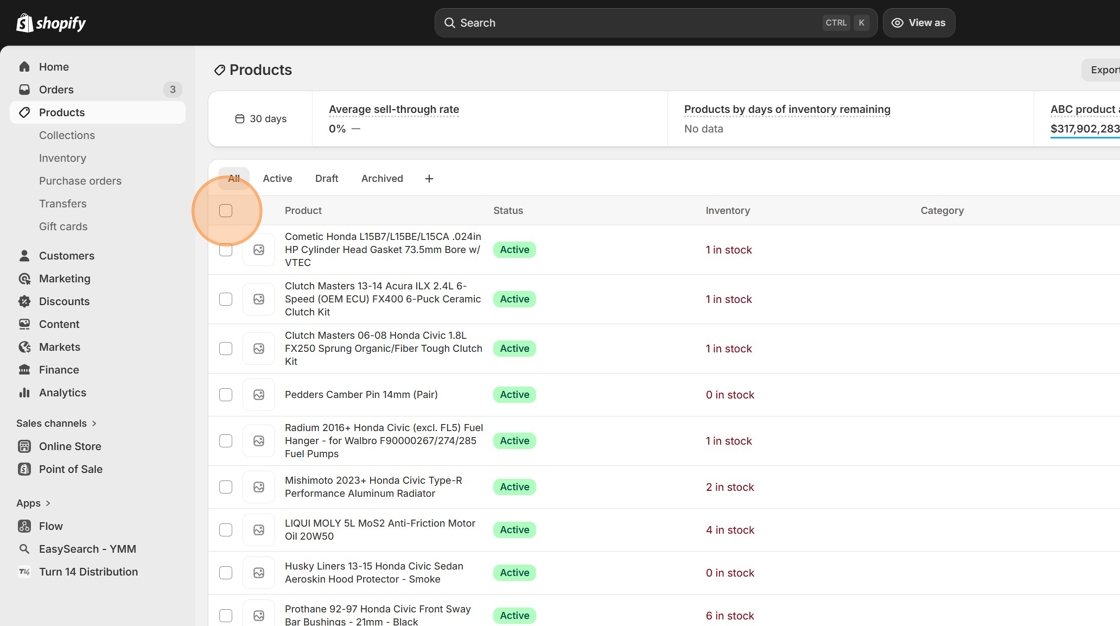Select Prothane Sway Bar Bushings checkbox
This screenshot has height=626, width=1120.
click(226, 616)
